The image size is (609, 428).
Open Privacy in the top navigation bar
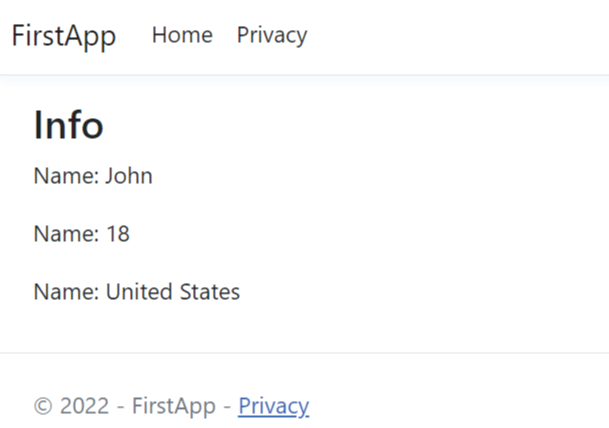point(272,36)
